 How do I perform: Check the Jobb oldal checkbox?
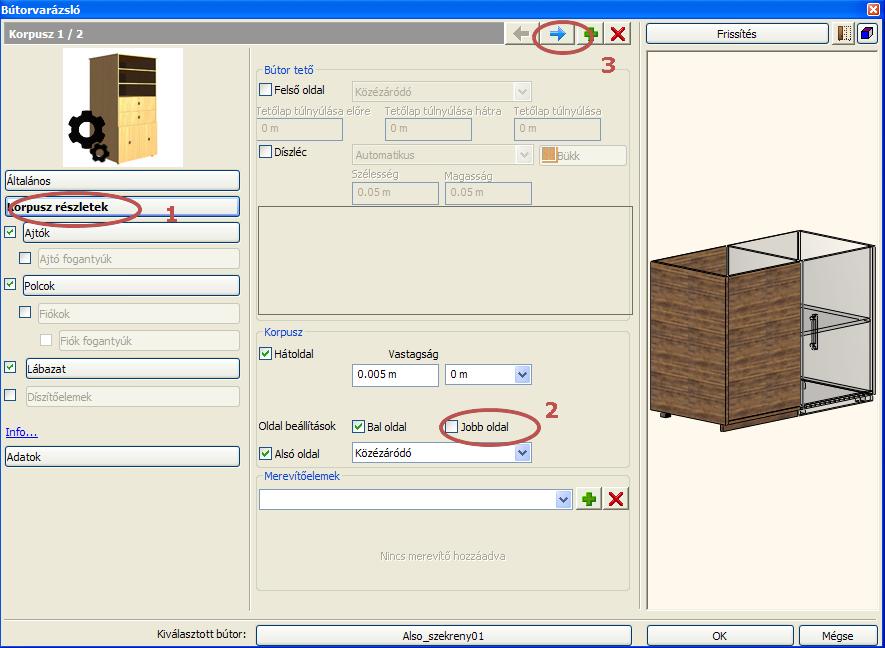pos(452,427)
